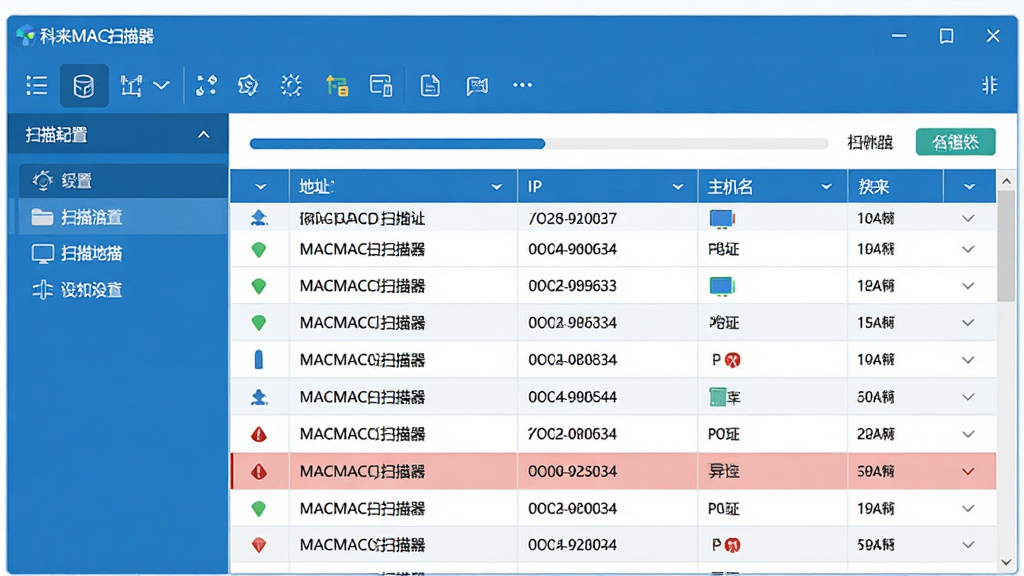Open the list view icon in the toolbar
The height and width of the screenshot is (576, 1024).
(37, 86)
